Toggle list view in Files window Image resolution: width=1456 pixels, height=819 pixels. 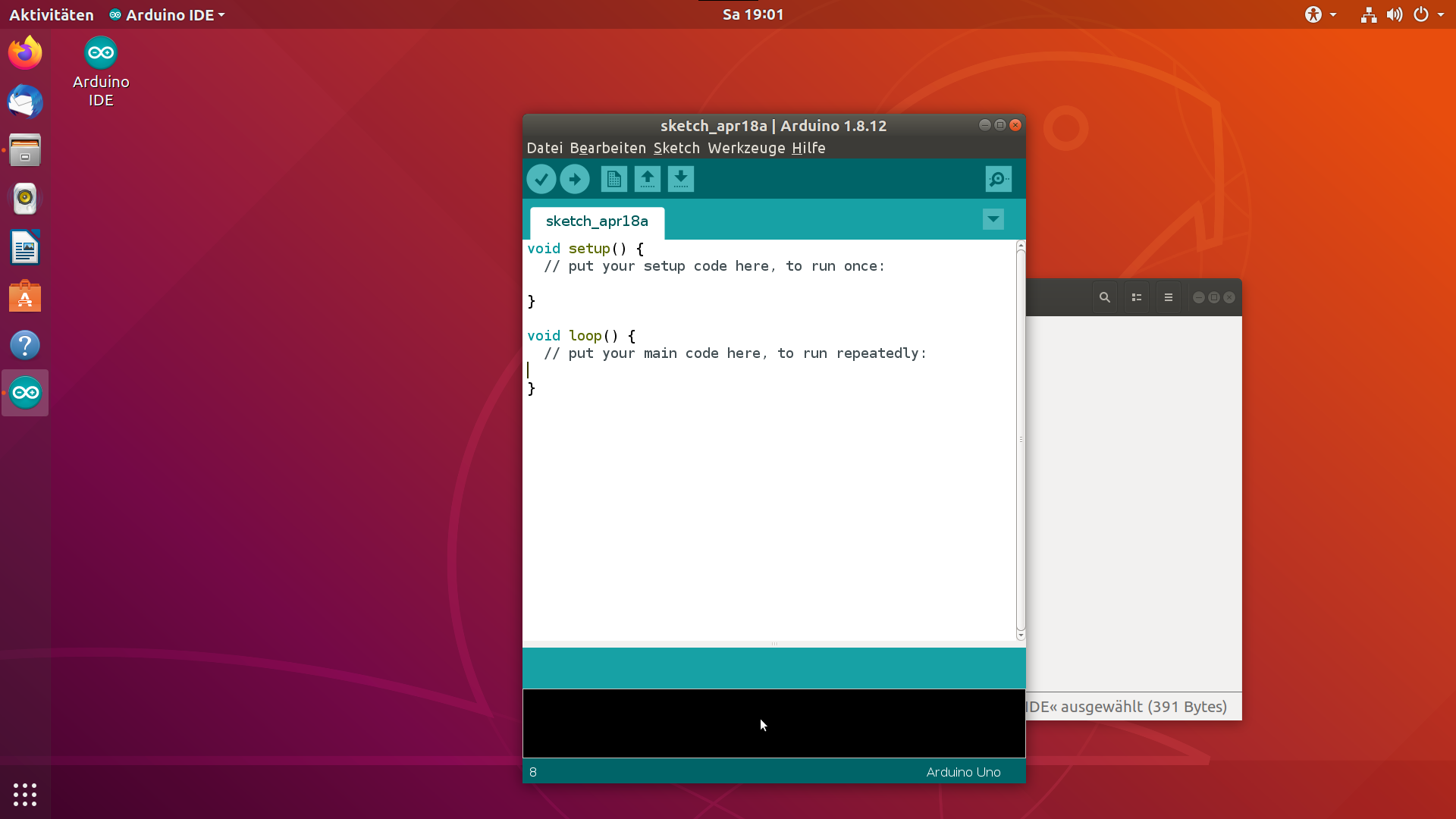click(x=1137, y=297)
